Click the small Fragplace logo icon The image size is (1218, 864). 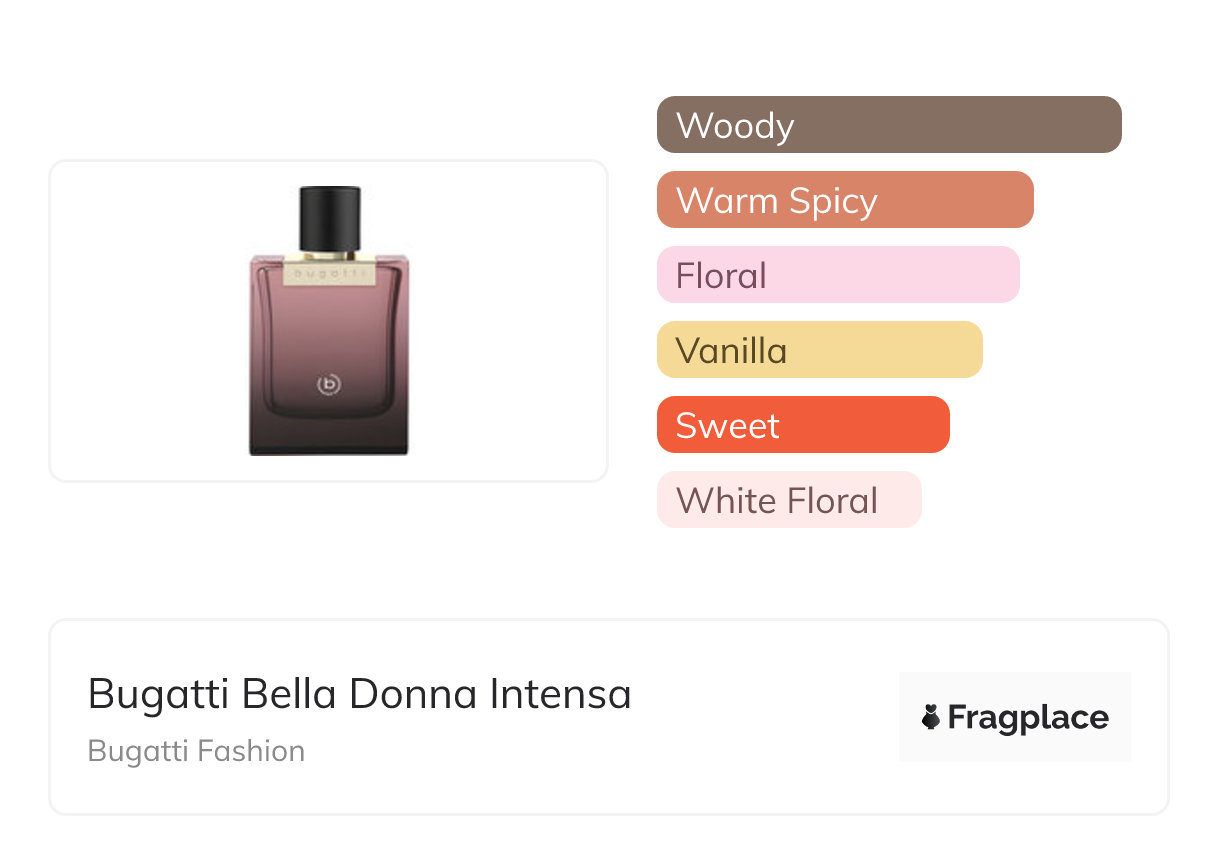coord(931,717)
